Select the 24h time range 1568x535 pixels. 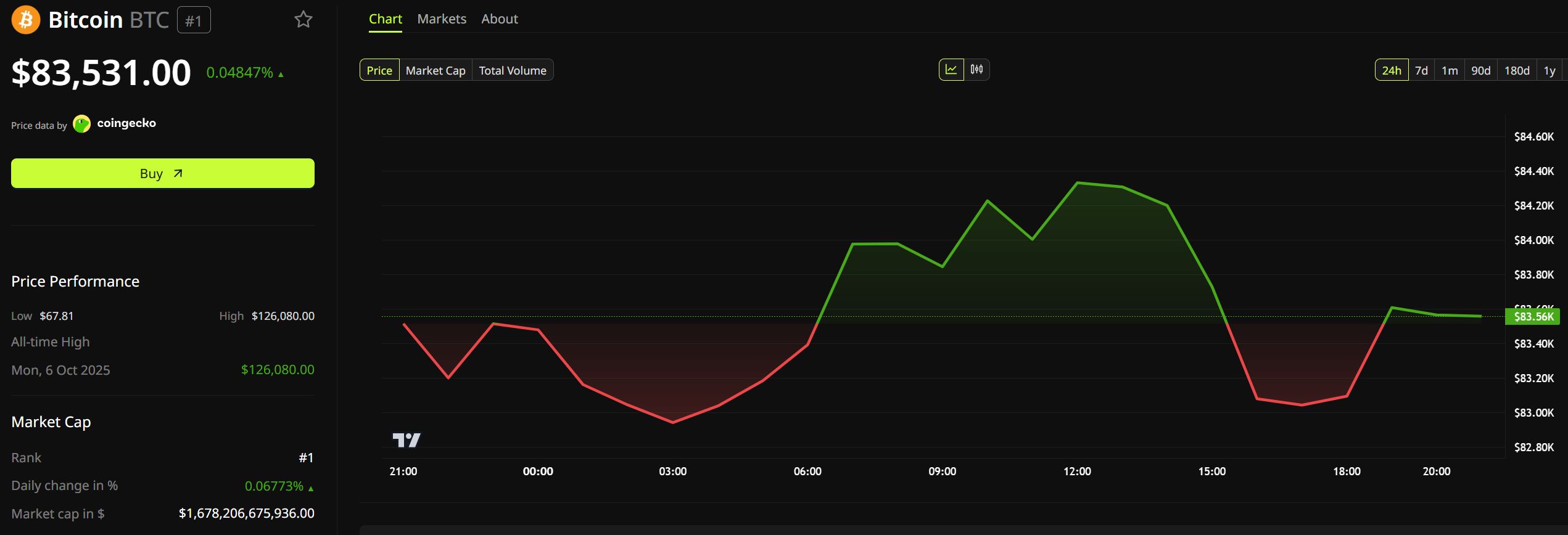click(x=1392, y=70)
